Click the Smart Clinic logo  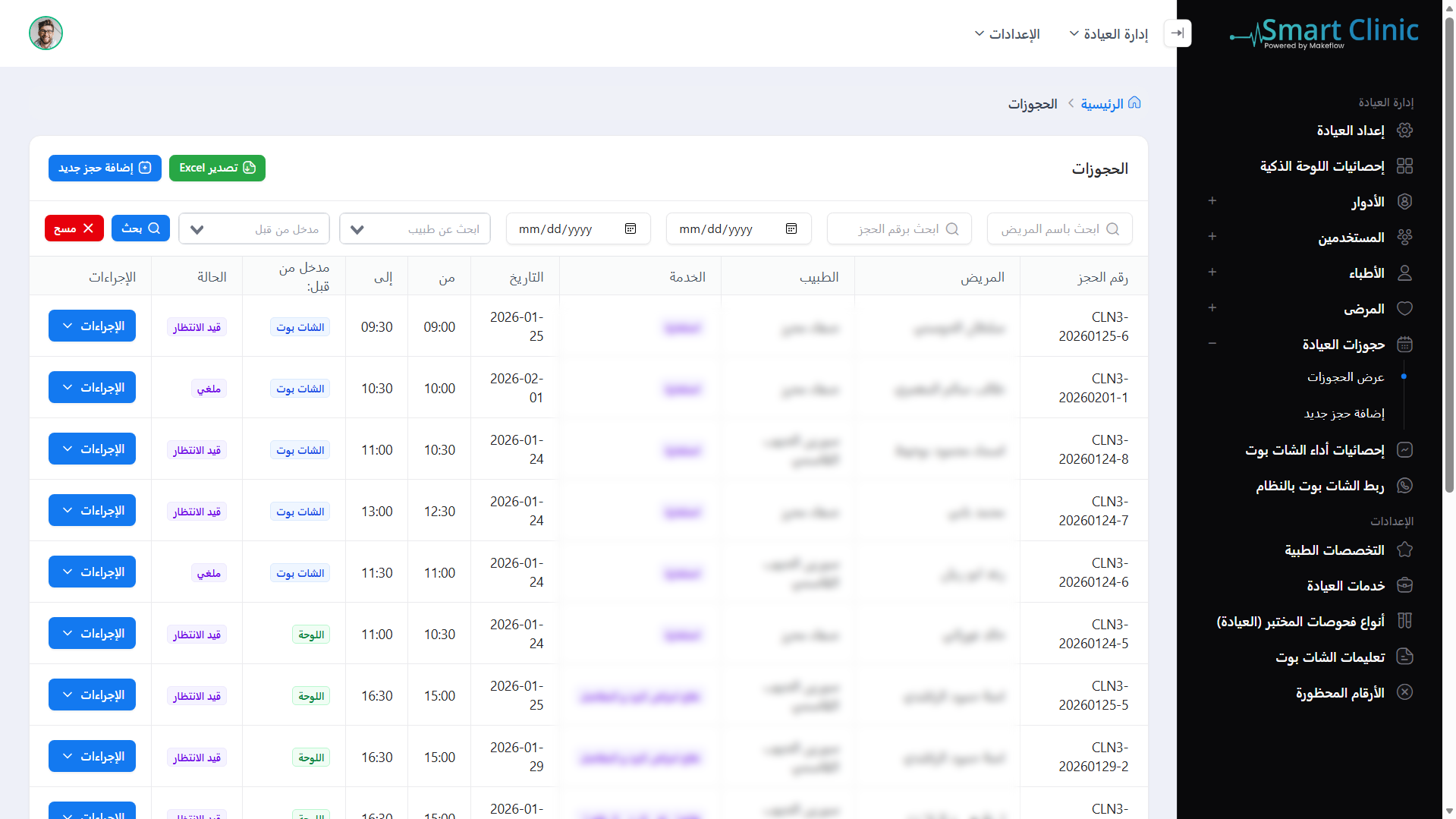click(x=1324, y=33)
